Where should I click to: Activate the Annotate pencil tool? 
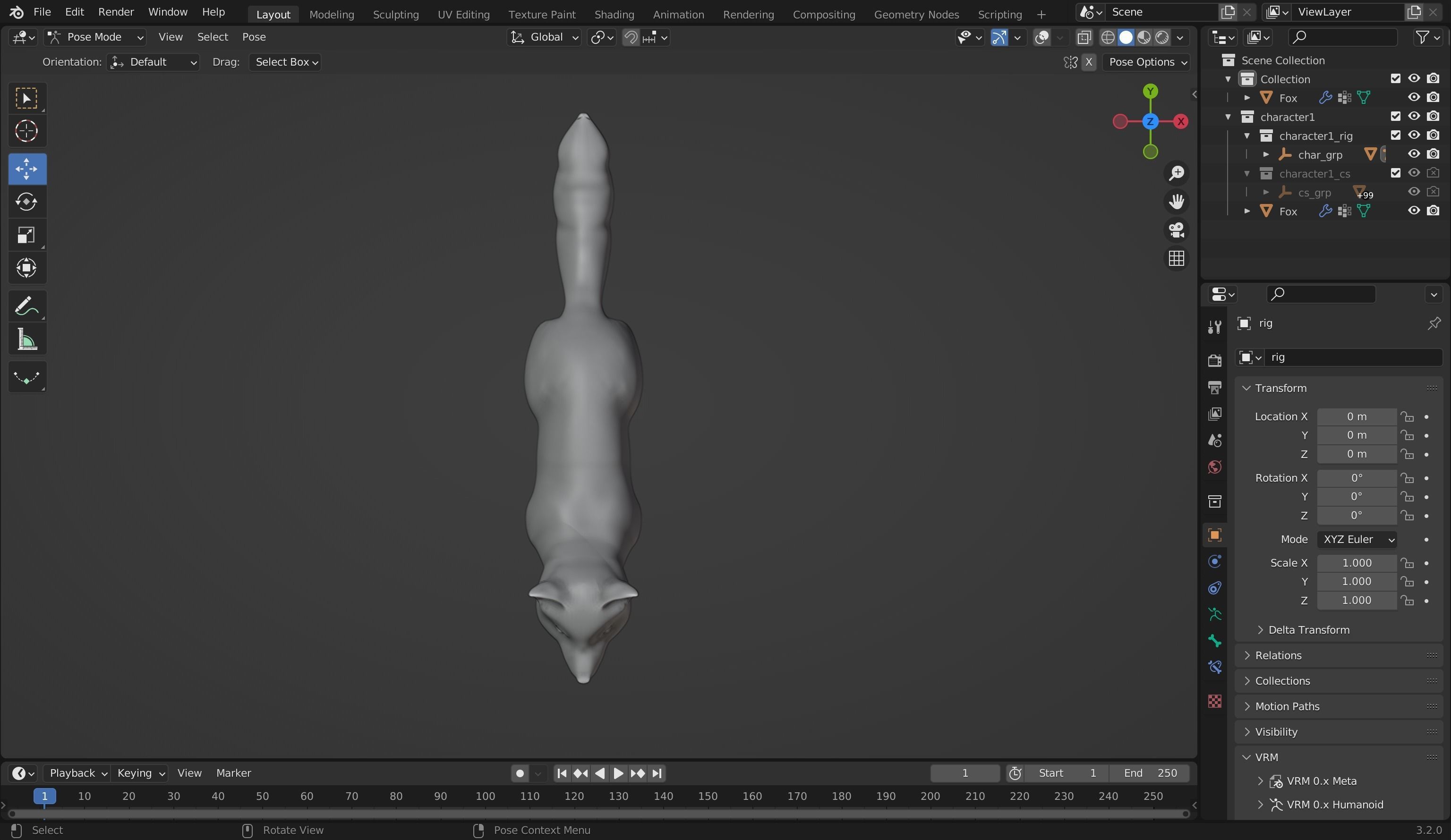pyautogui.click(x=26, y=306)
